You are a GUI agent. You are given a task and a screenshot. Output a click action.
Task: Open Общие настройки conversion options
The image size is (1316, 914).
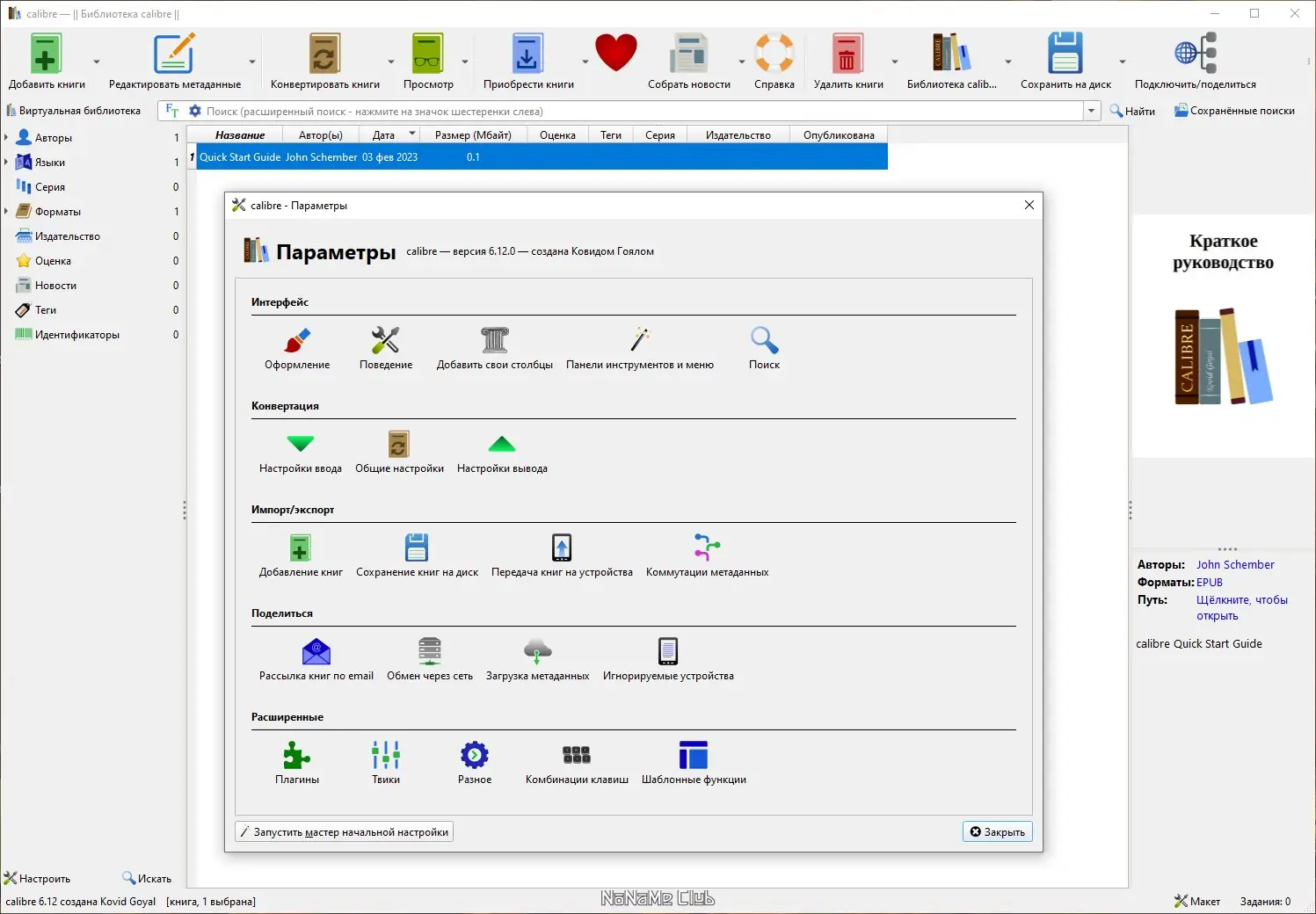tap(399, 452)
